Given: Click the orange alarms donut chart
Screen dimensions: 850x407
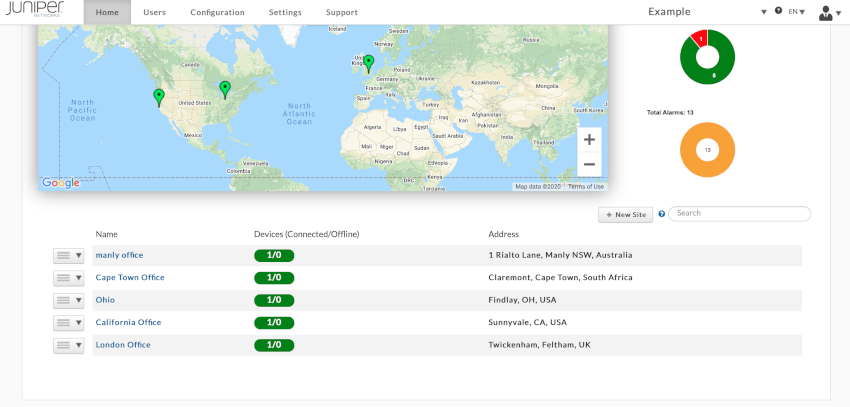Looking at the screenshot, I should [x=707, y=169].
